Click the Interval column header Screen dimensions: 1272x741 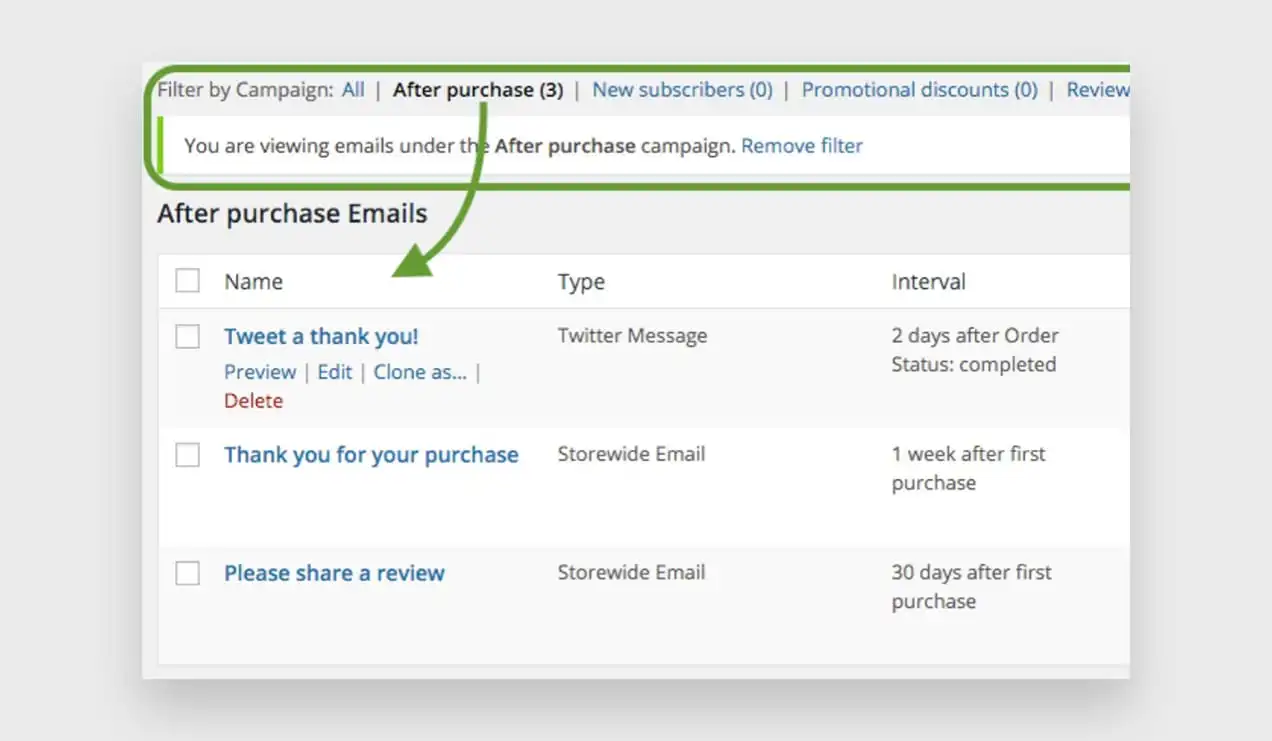[x=928, y=282]
